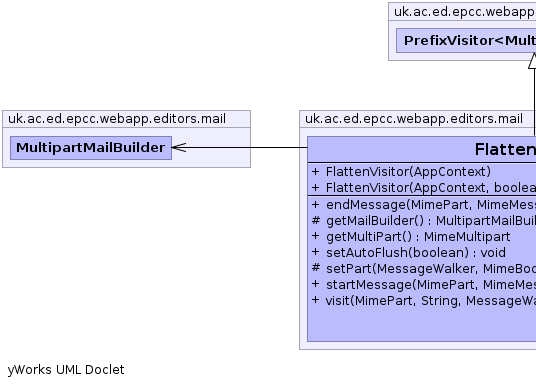Select the getMailBuilder() protected method
Screen dimensions: 536x387
click(x=424, y=221)
